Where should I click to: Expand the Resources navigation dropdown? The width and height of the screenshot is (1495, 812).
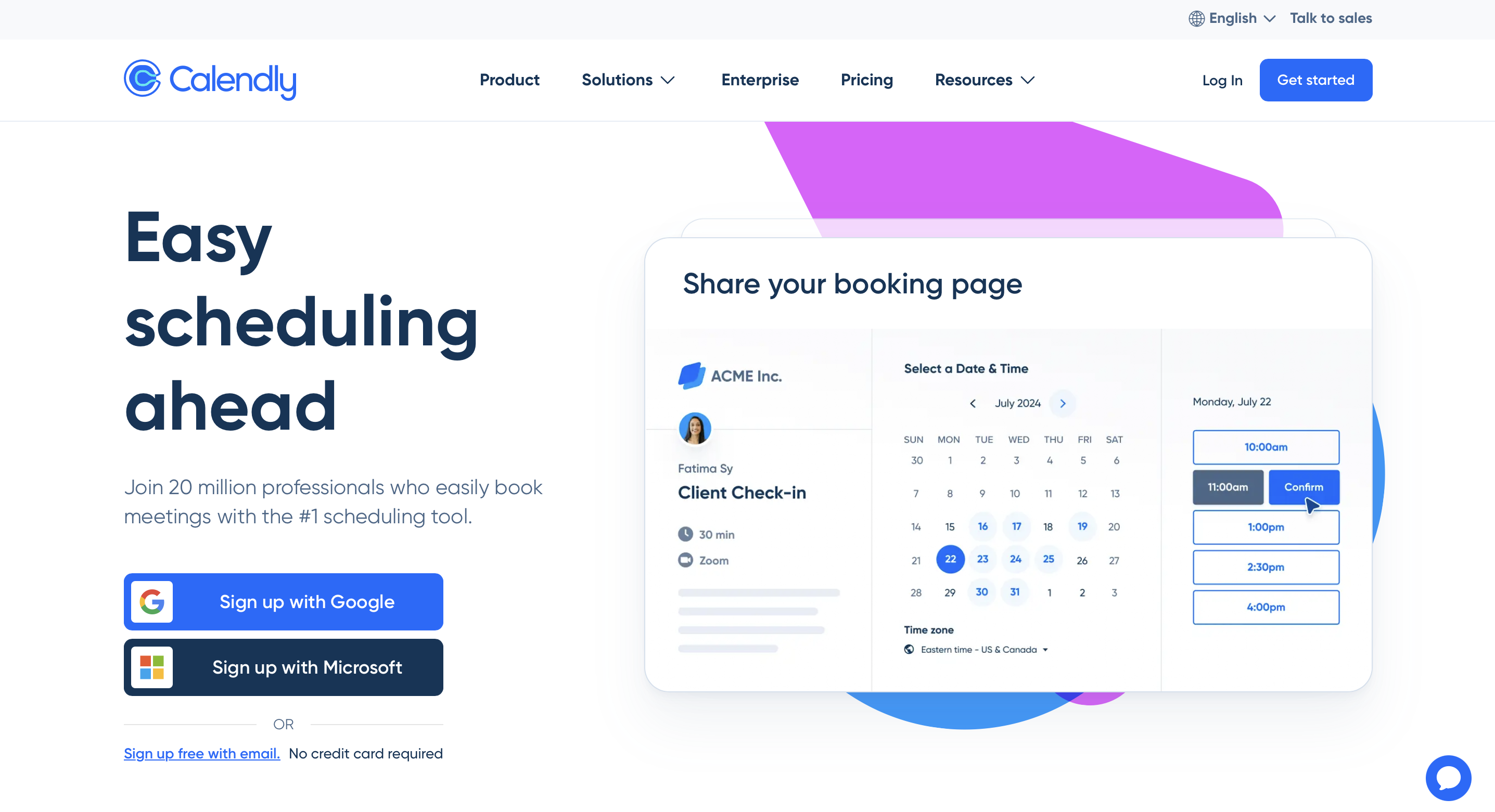tap(985, 80)
